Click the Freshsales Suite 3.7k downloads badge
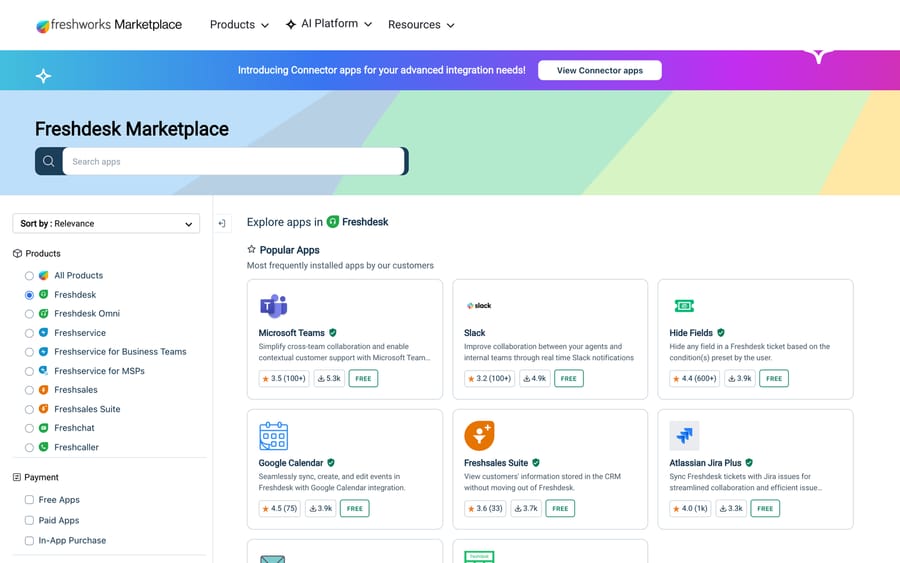This screenshot has width=900, height=563. tap(526, 508)
